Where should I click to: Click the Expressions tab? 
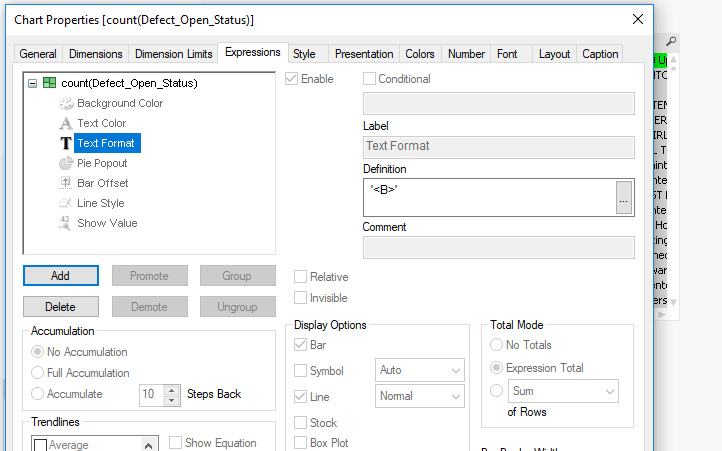click(252, 52)
